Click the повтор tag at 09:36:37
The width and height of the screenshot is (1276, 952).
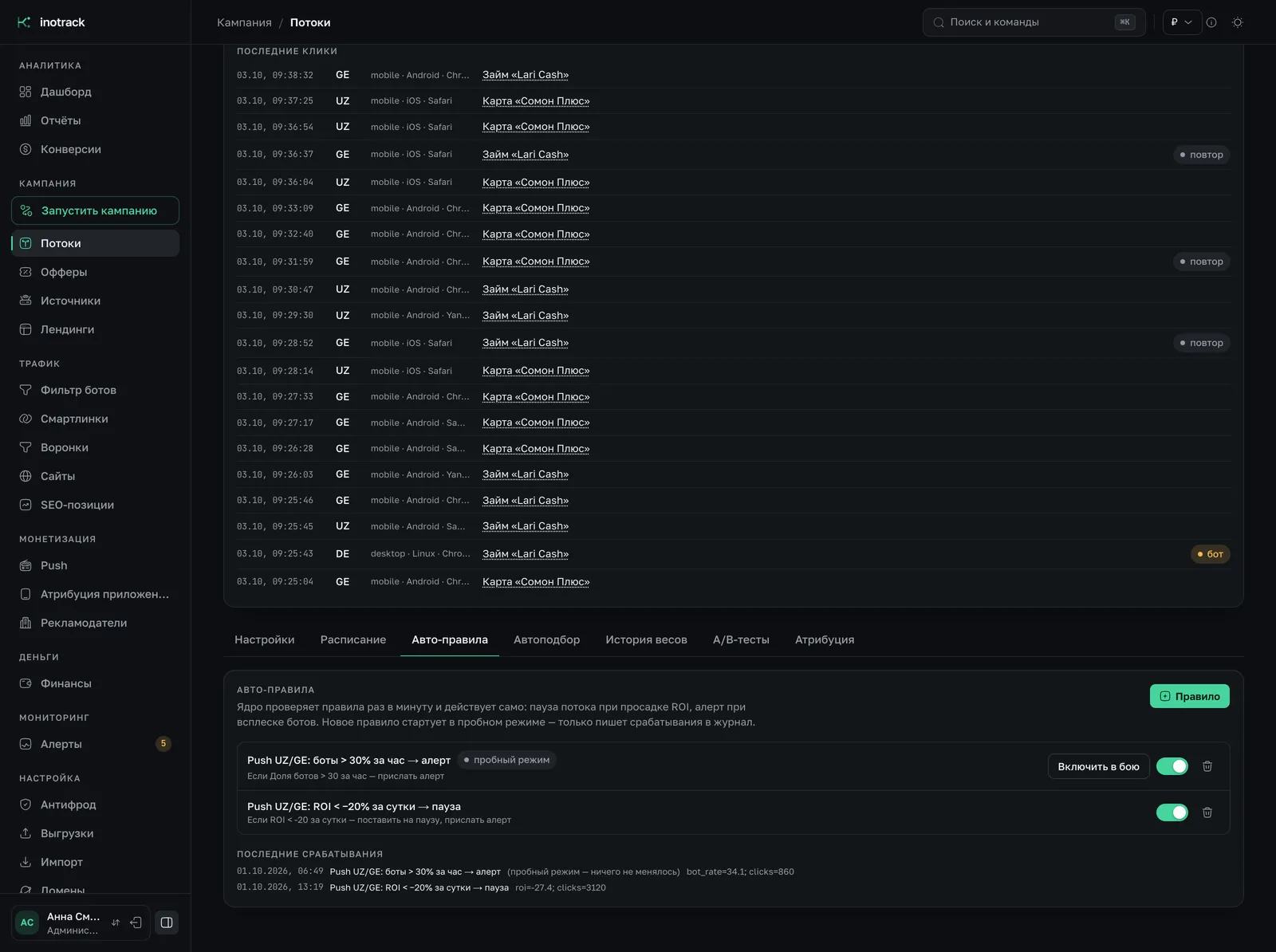[1202, 155]
